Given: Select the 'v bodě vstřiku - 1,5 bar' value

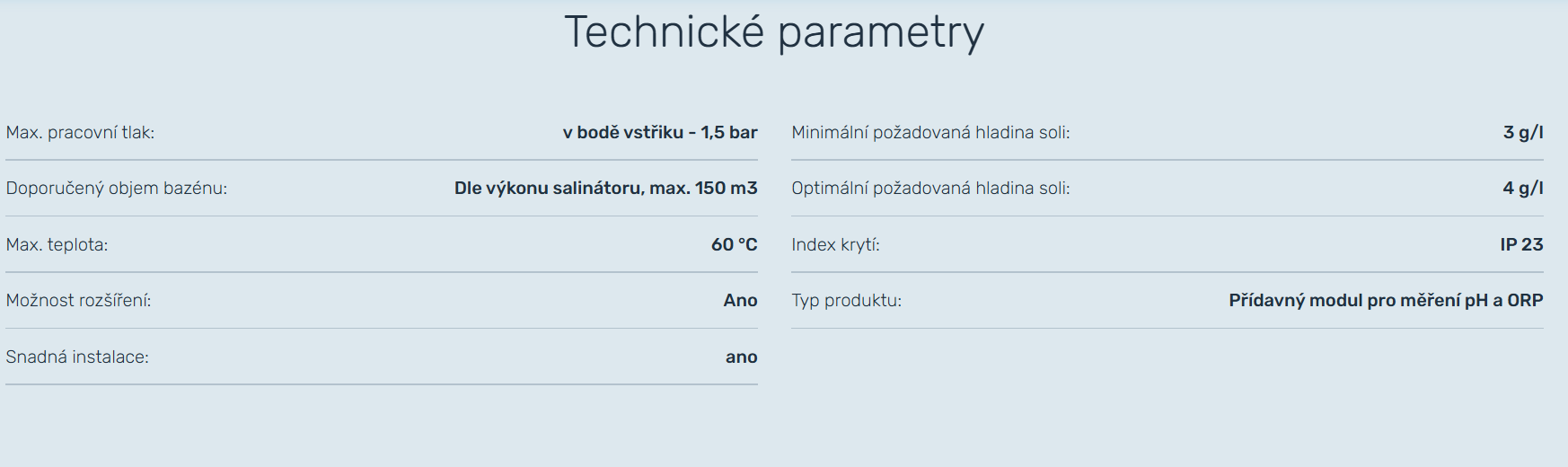Looking at the screenshot, I should [660, 133].
